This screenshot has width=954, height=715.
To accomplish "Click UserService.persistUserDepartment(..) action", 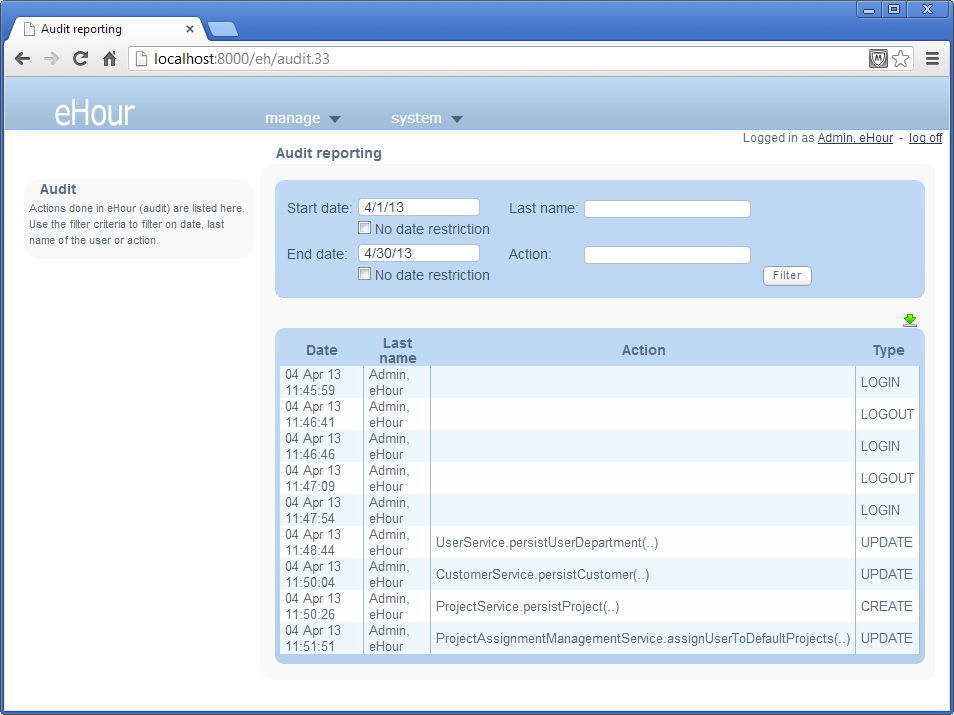I will 547,542.
